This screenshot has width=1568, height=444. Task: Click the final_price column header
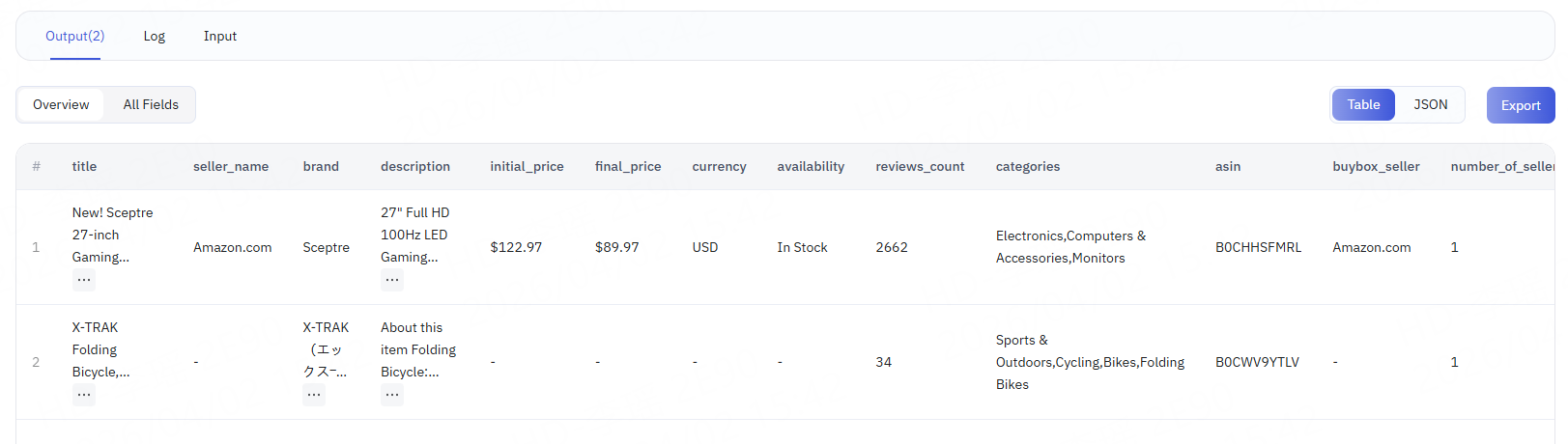click(x=628, y=166)
